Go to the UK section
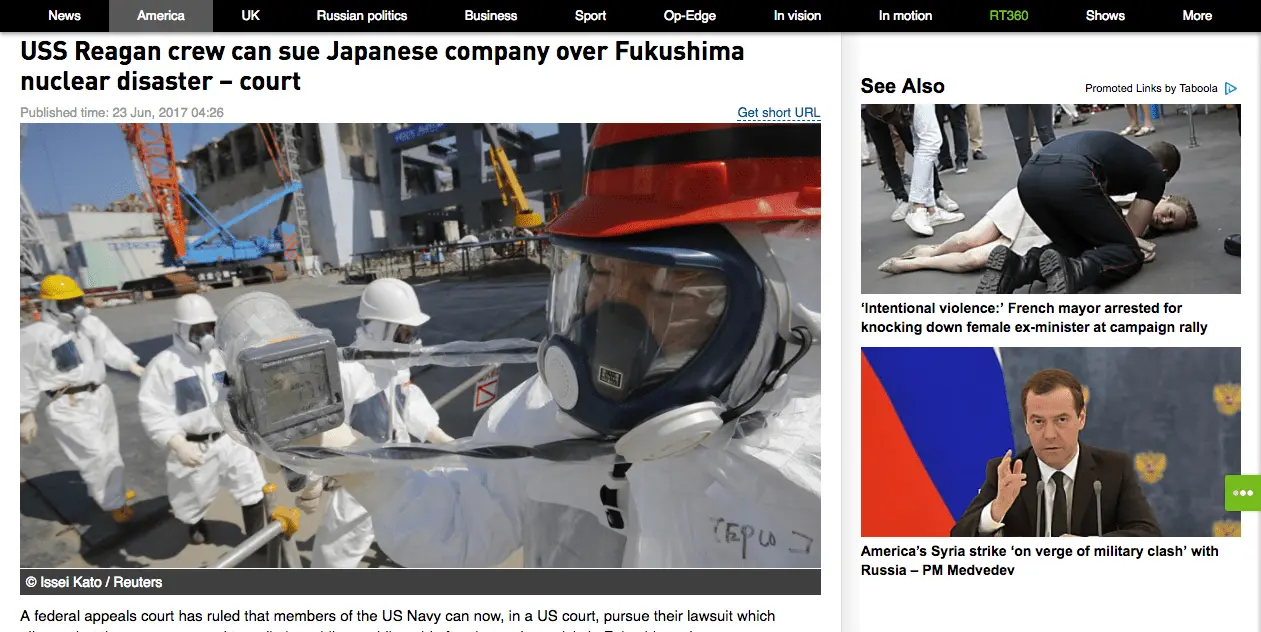Viewport: 1261px width, 632px height. [251, 16]
